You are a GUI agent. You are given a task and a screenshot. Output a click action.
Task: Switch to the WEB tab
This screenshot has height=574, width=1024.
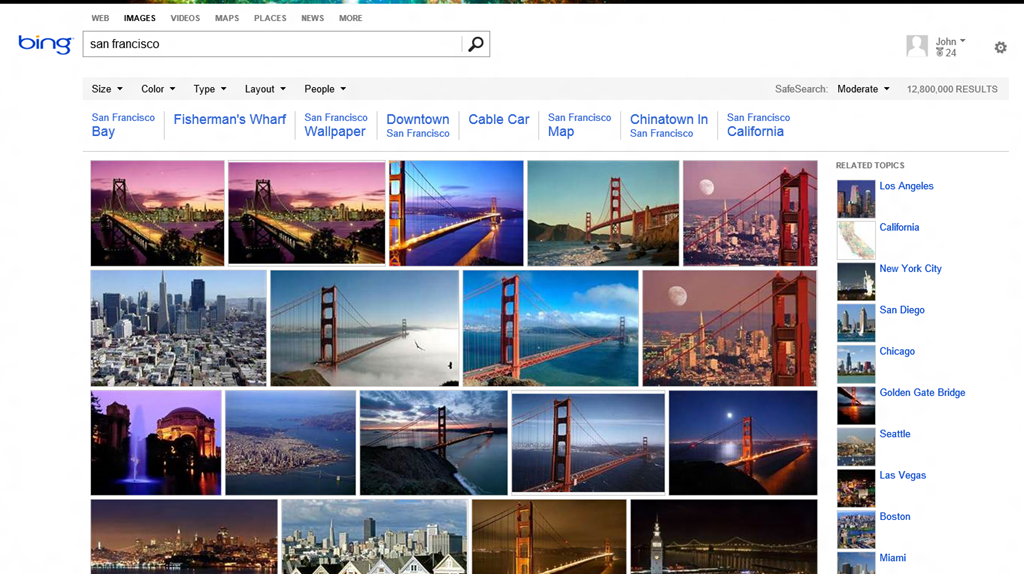[x=100, y=18]
